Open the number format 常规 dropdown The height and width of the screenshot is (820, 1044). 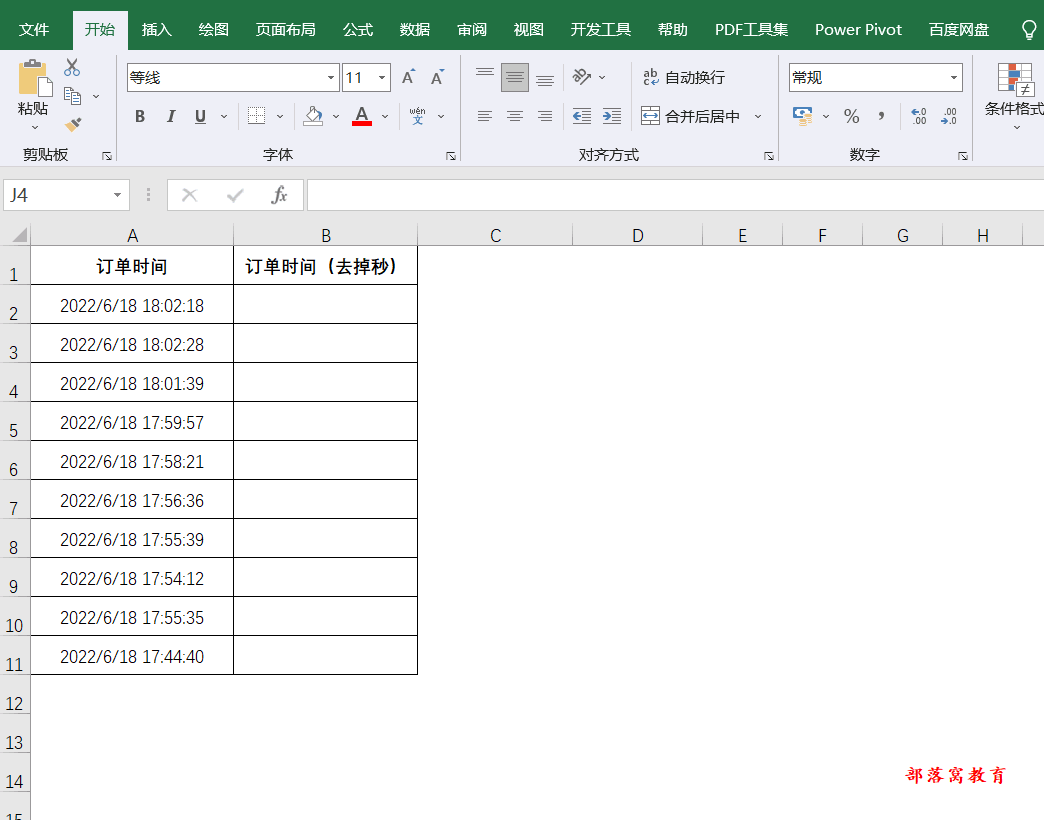(954, 77)
